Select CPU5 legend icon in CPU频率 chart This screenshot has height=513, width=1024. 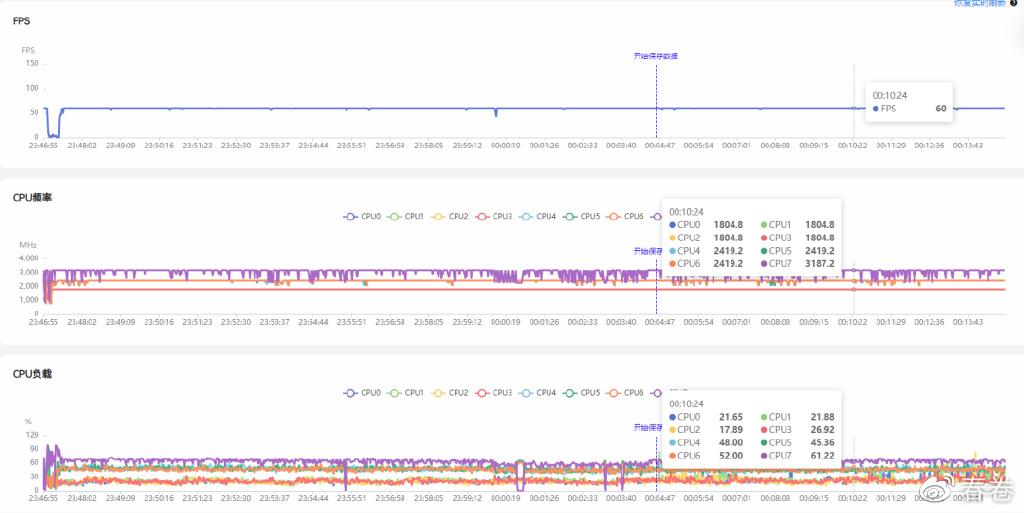pyautogui.click(x=571, y=216)
